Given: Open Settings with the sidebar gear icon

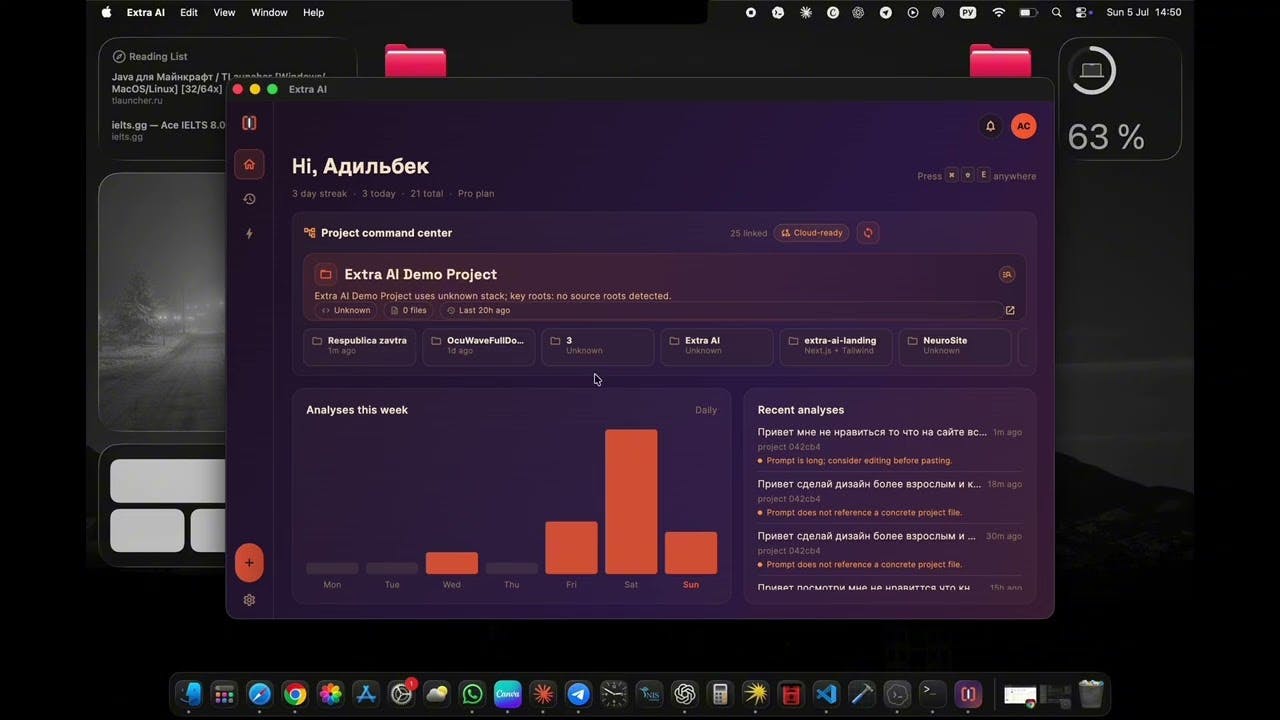Looking at the screenshot, I should tap(249, 600).
